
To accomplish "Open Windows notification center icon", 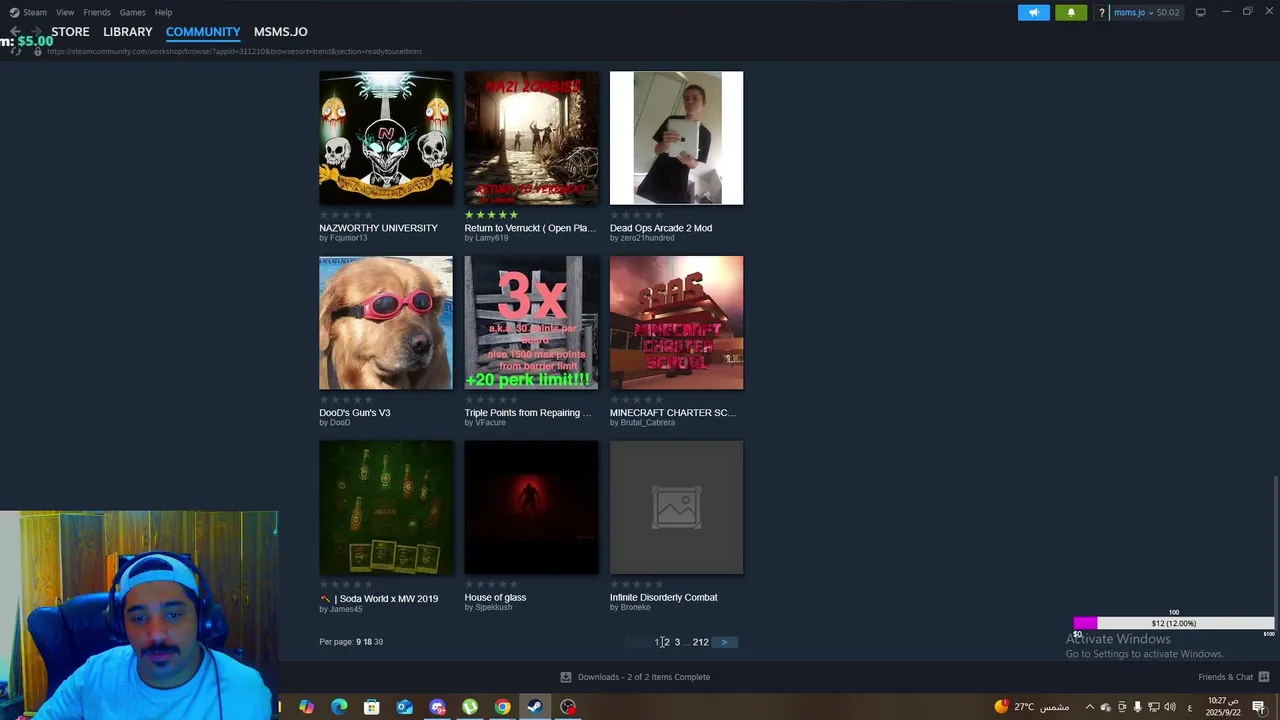I will (1259, 707).
